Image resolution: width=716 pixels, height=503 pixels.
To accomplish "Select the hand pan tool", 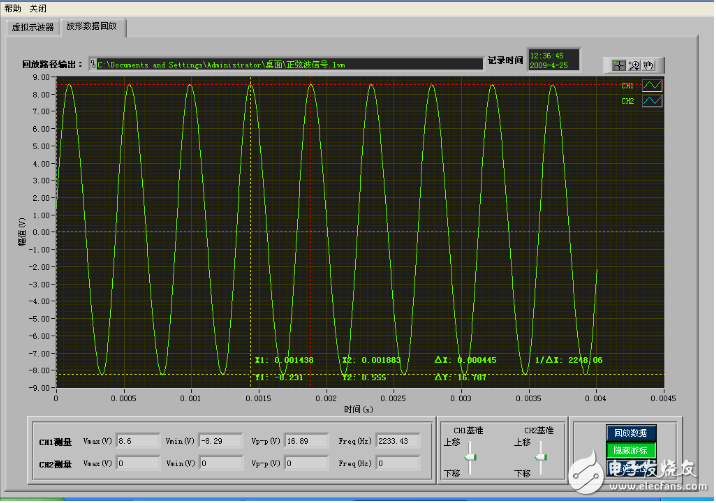I will (x=648, y=65).
